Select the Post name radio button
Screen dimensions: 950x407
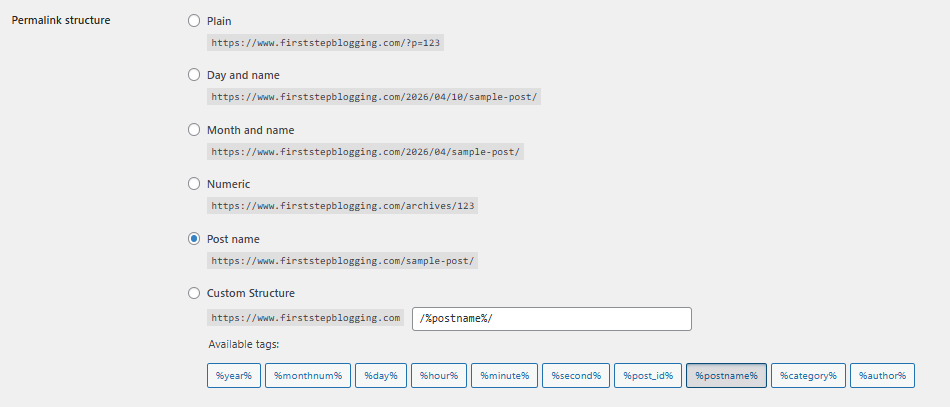(x=194, y=239)
